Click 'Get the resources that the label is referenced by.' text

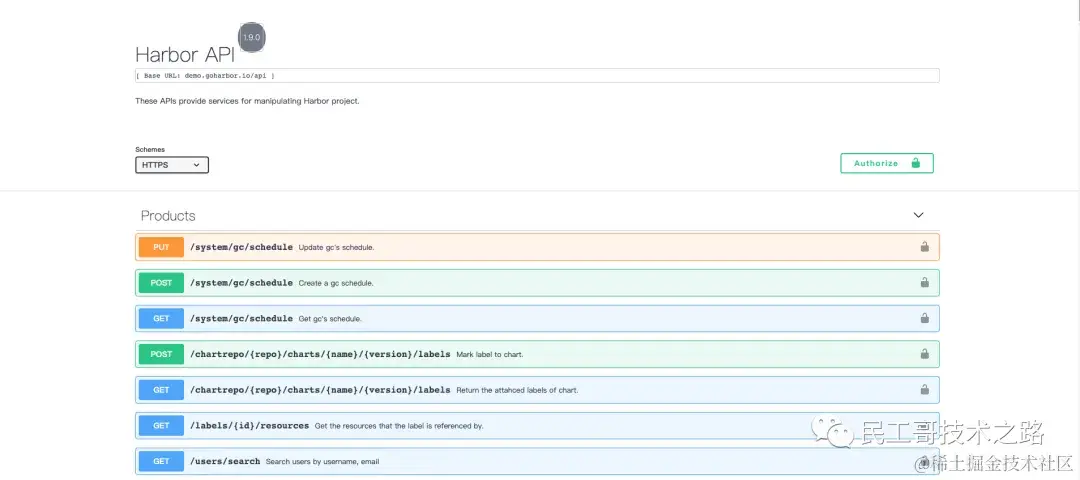pos(399,426)
